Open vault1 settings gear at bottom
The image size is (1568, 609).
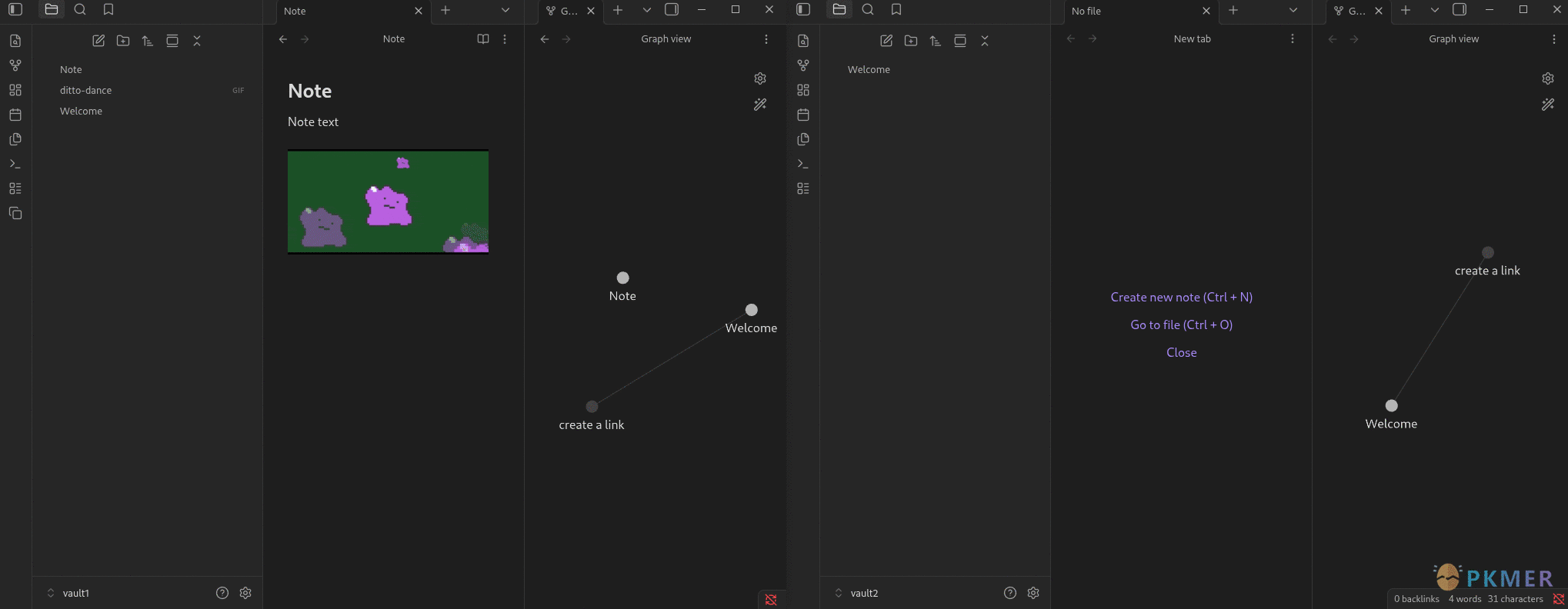click(245, 593)
